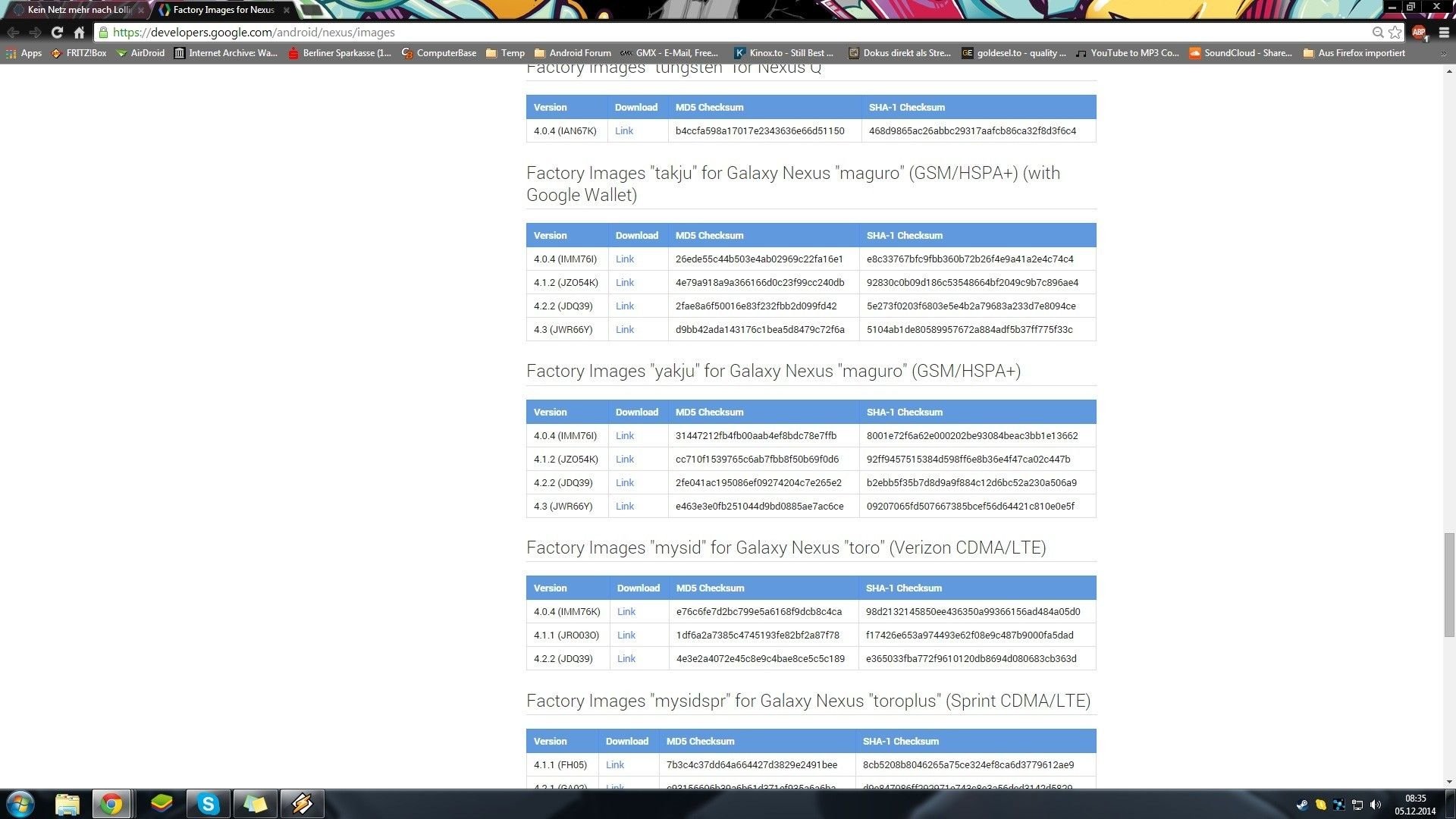Download takju 4.0.4 (IMM76I) image link

point(625,259)
